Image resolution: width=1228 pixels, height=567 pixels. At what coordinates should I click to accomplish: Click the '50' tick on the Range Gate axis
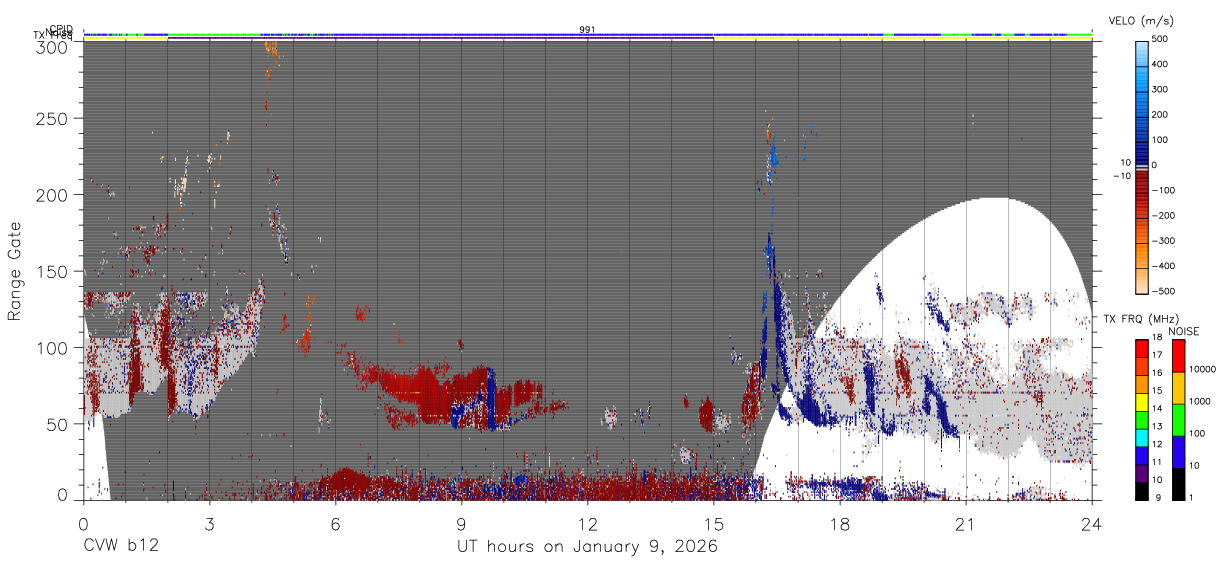point(58,424)
